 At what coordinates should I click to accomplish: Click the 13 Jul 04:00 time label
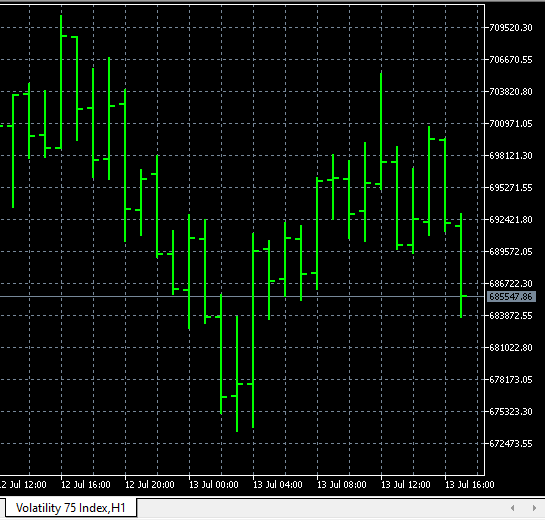278,485
